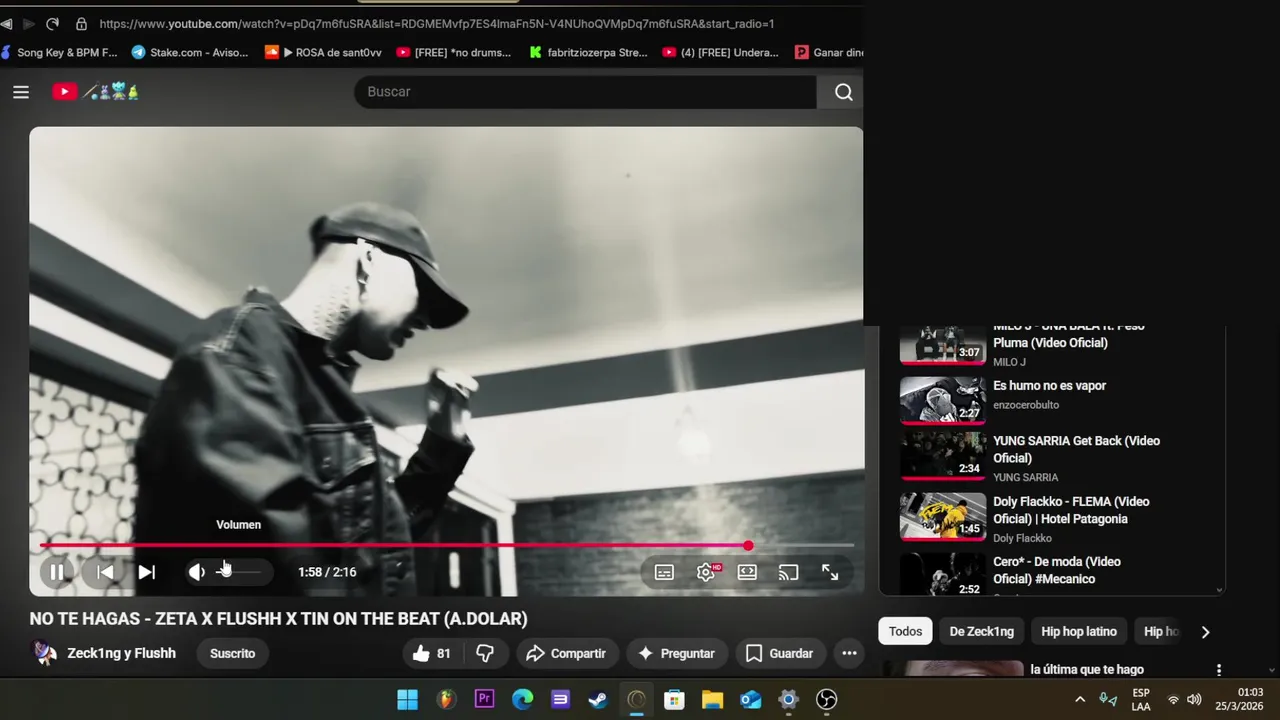Viewport: 1280px width, 720px height.
Task: Open the YouTube hamburger guide menu
Action: pos(21,92)
